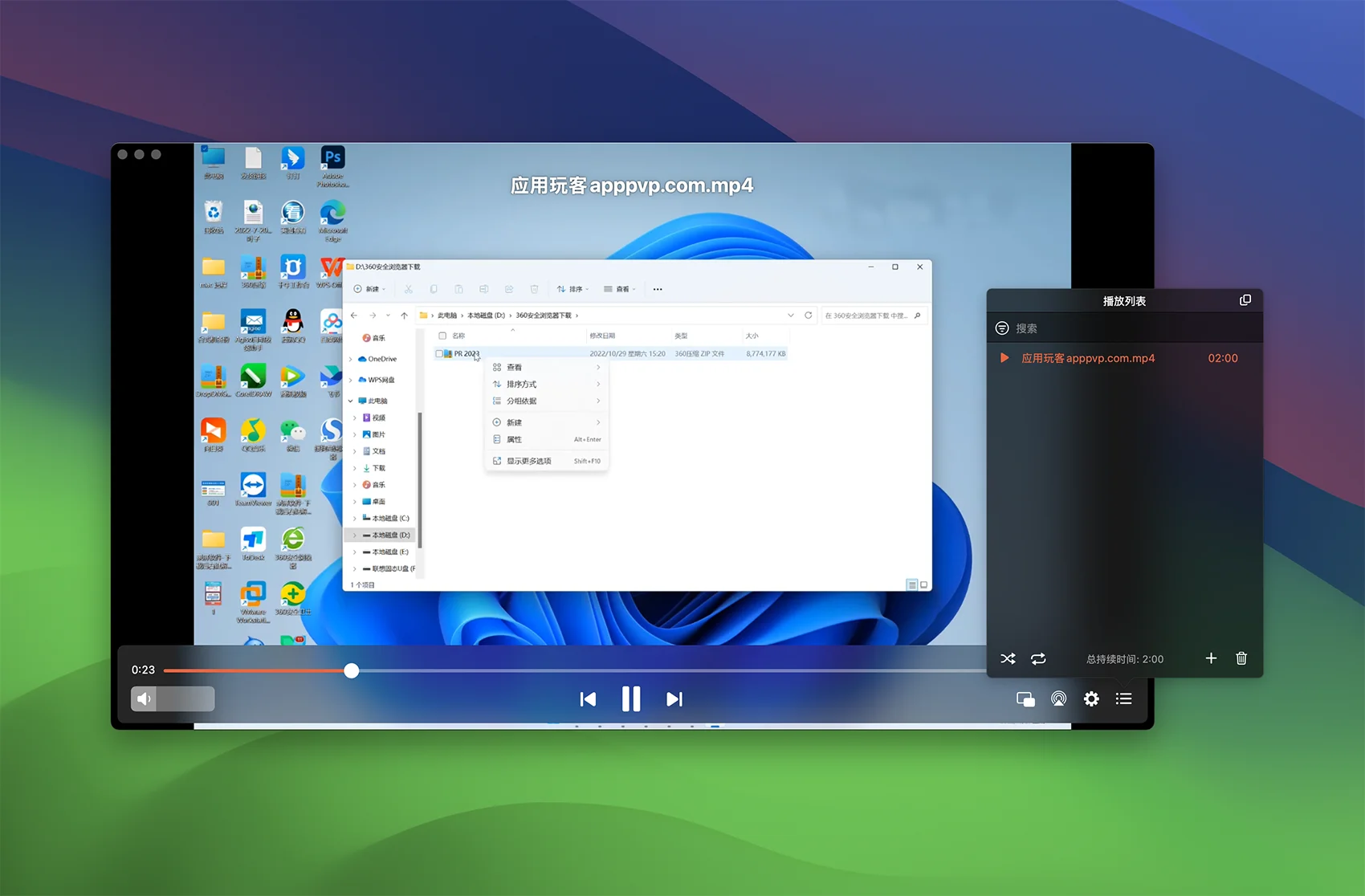The width and height of the screenshot is (1365, 896).
Task: Skip to the next track
Action: point(674,699)
